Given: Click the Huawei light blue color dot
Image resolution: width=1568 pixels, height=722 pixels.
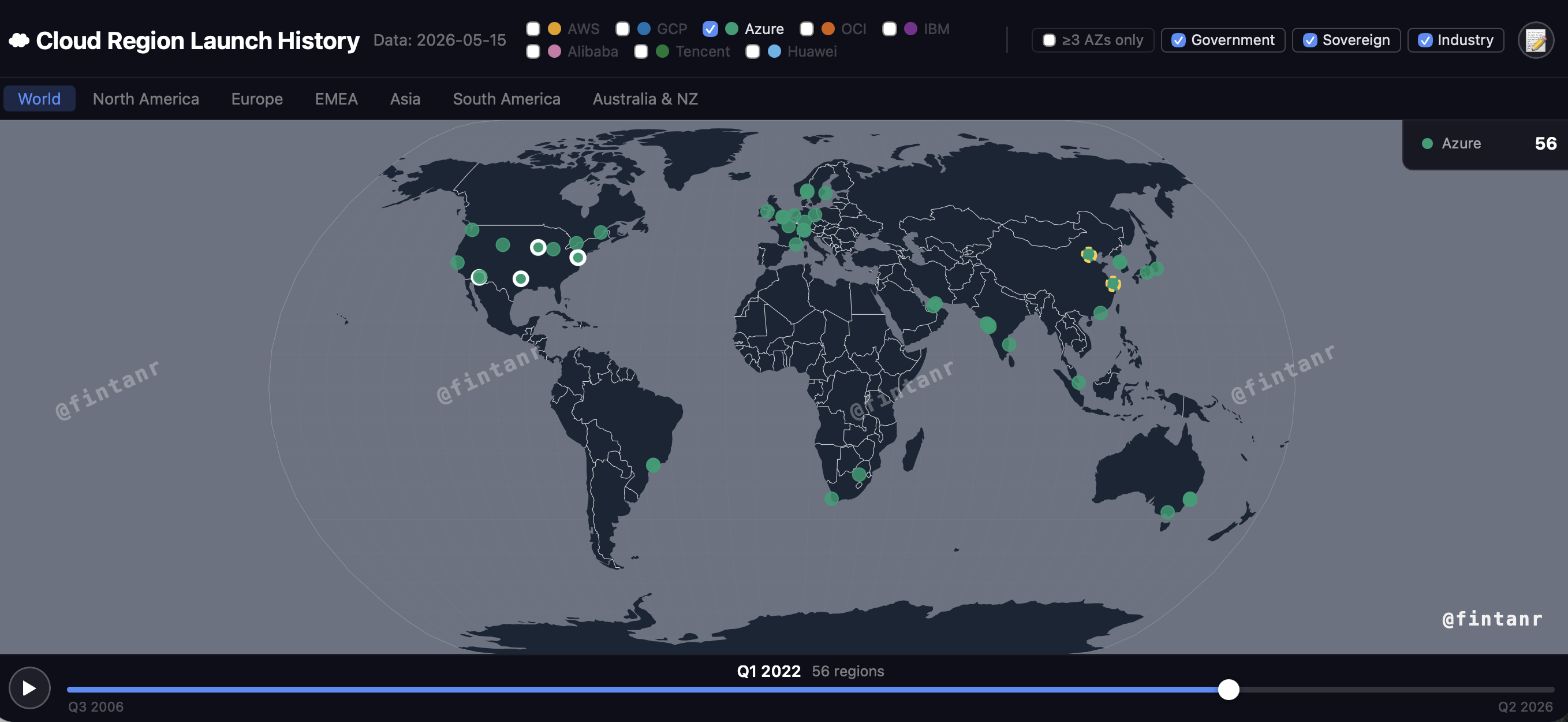Looking at the screenshot, I should 774,52.
